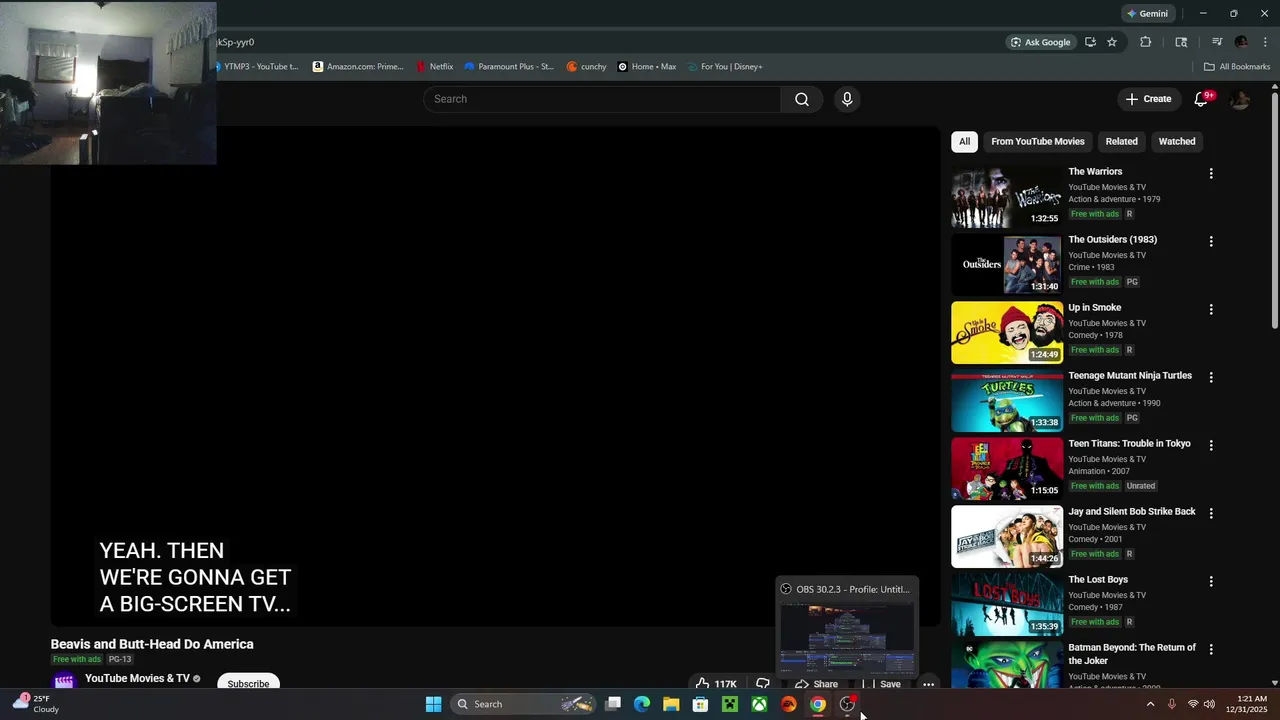Image resolution: width=1280 pixels, height=720 pixels.
Task: Click the Windows taskbar Search box
Action: click(523, 704)
